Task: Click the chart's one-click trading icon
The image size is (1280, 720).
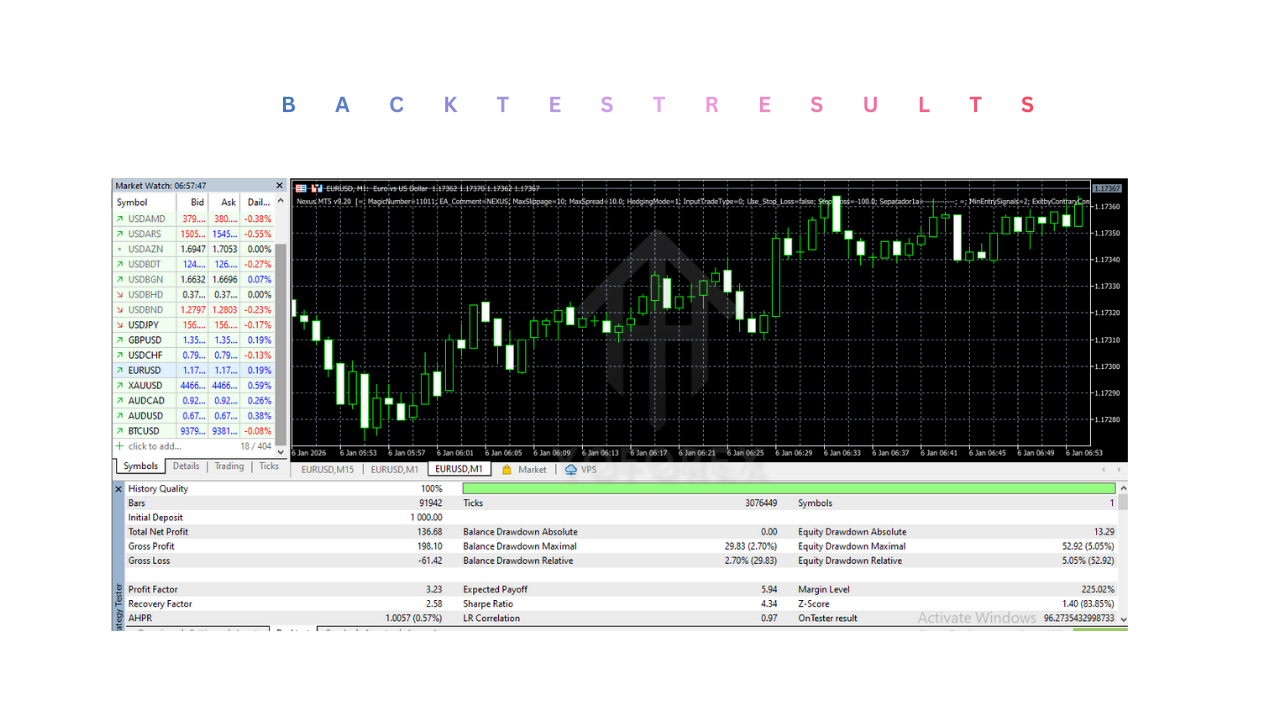Action: click(317, 188)
